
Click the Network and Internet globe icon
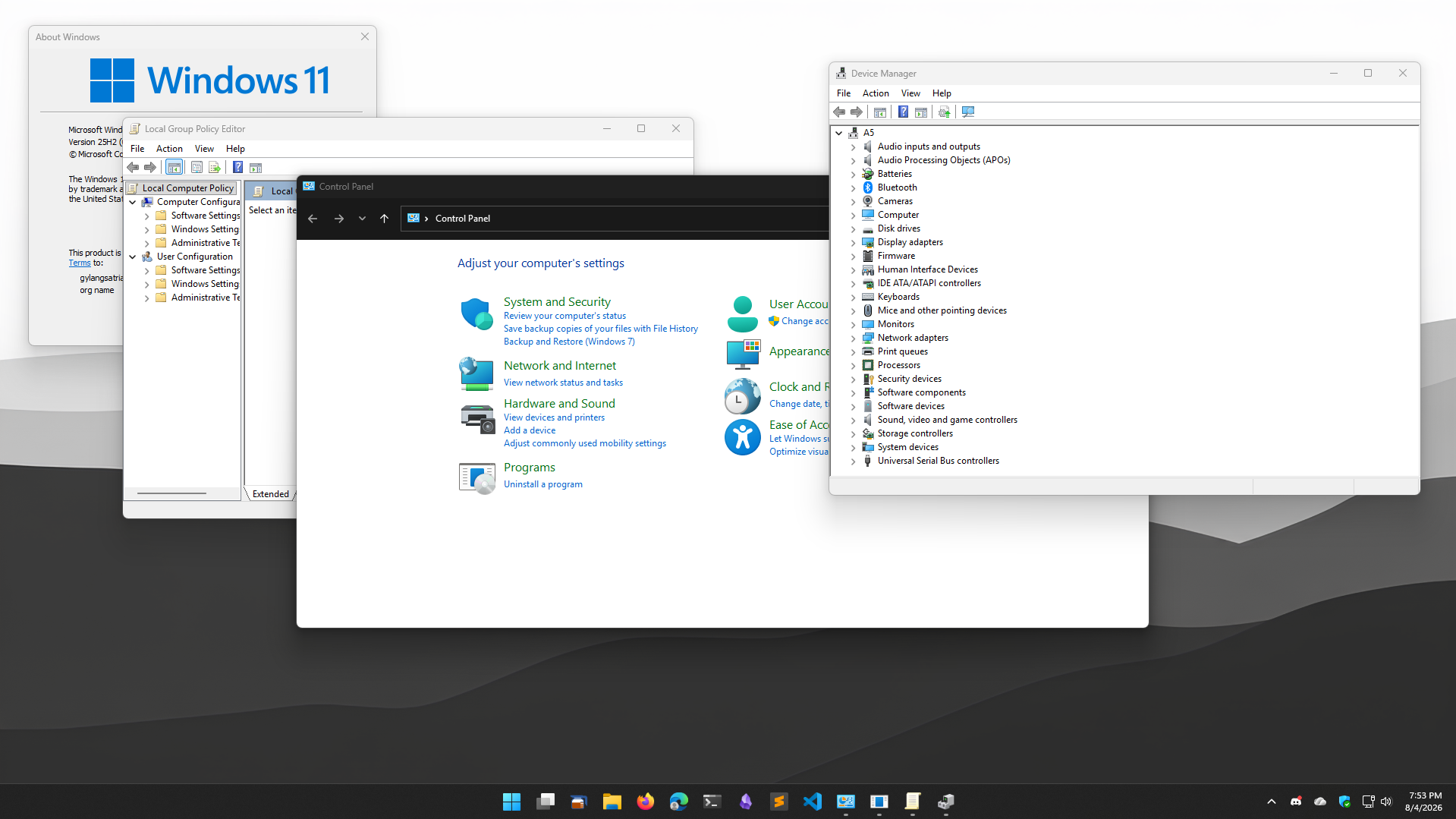[x=476, y=373]
